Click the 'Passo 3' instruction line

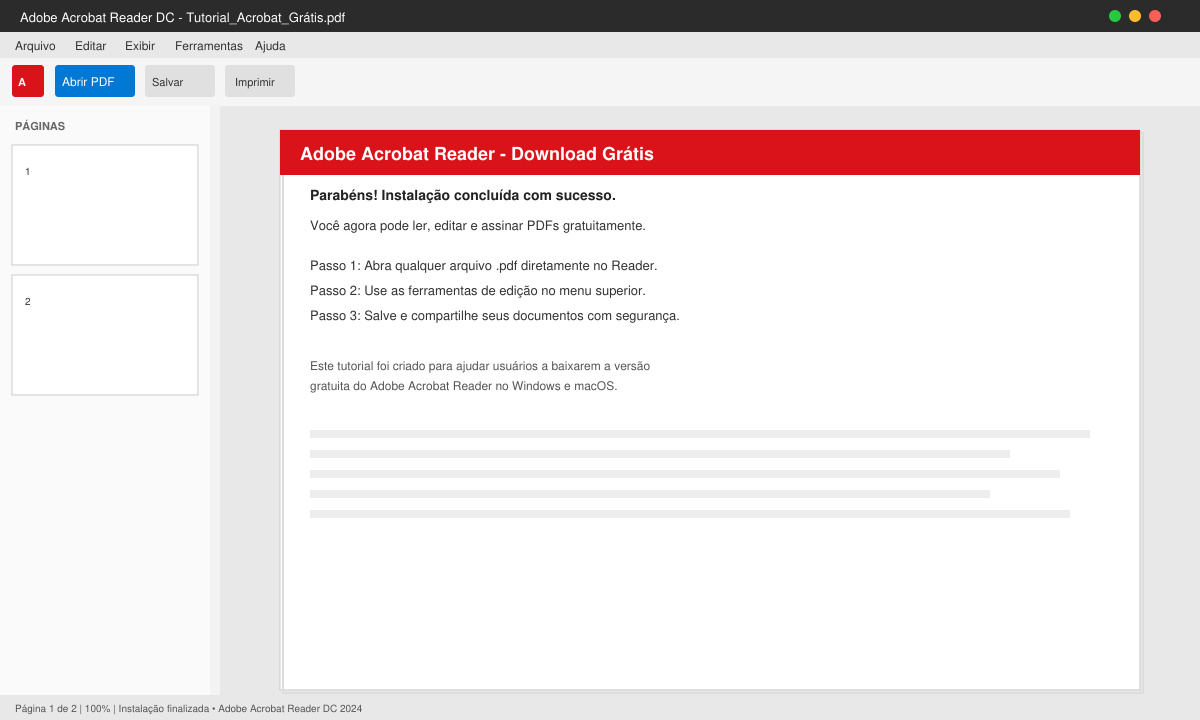[495, 316]
